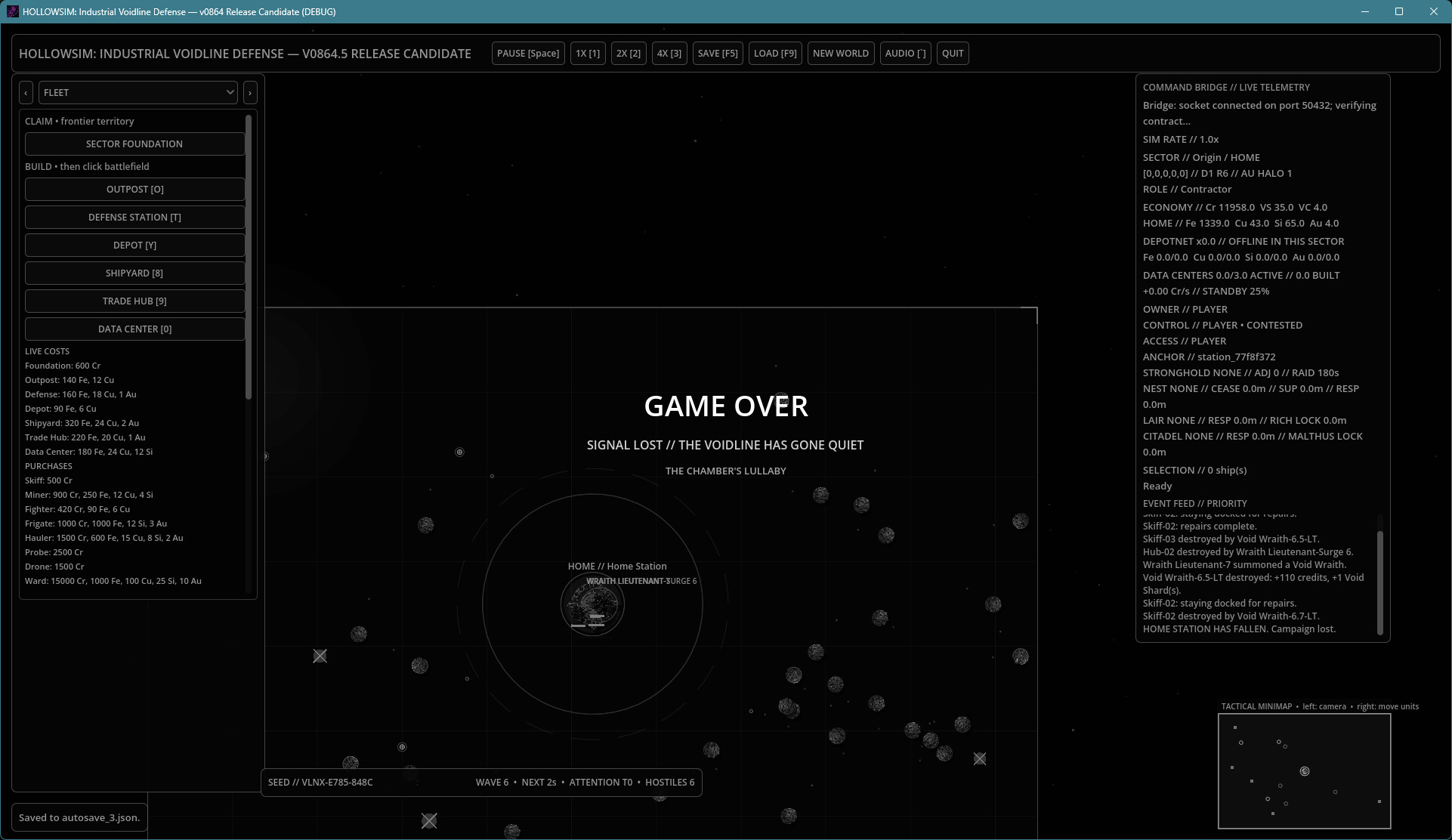This screenshot has width=1452, height=840.
Task: Click the Home Station icon on battlefield
Action: [x=593, y=604]
